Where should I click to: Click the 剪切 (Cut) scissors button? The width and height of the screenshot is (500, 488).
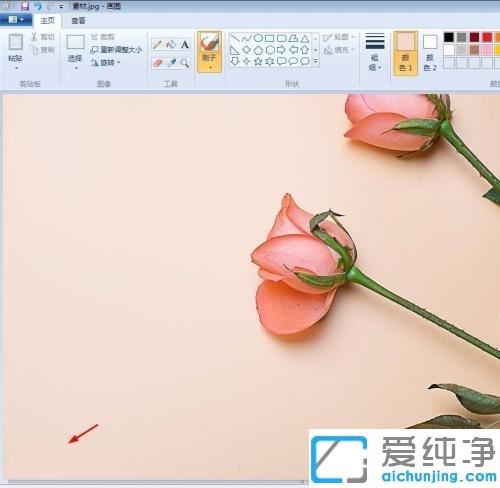(42, 37)
